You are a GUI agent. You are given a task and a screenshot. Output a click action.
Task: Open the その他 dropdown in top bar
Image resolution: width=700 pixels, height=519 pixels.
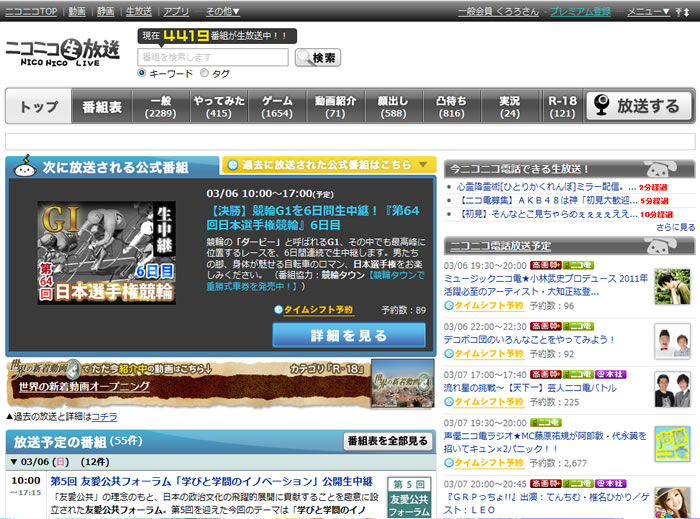click(x=222, y=12)
